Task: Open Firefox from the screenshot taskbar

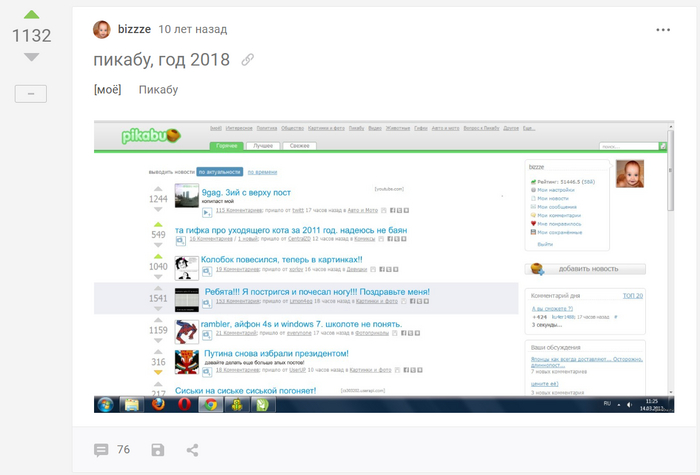Action: (158, 404)
